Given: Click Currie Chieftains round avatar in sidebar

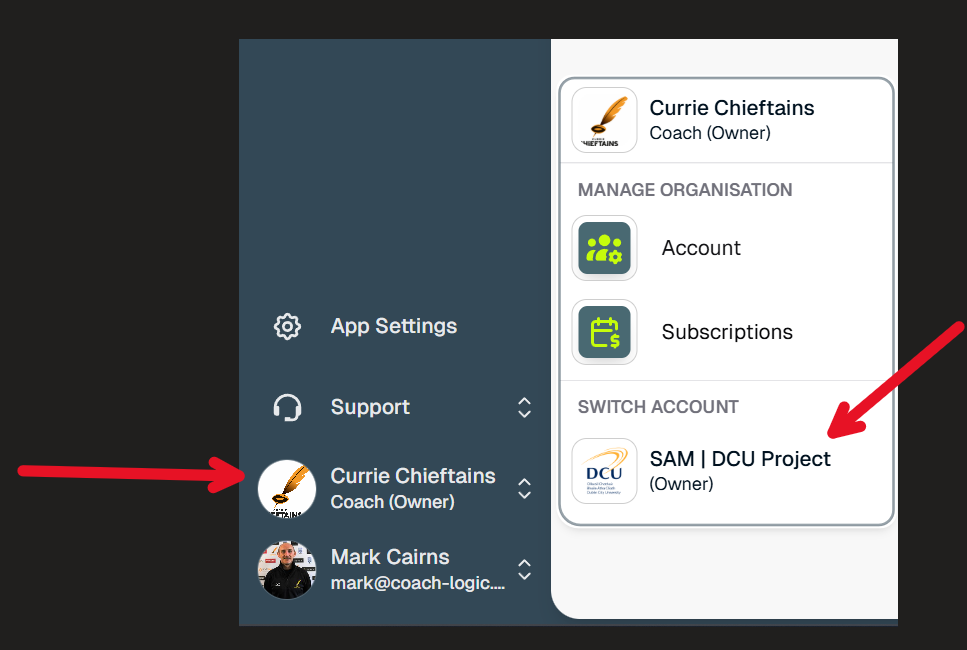Looking at the screenshot, I should [x=287, y=488].
